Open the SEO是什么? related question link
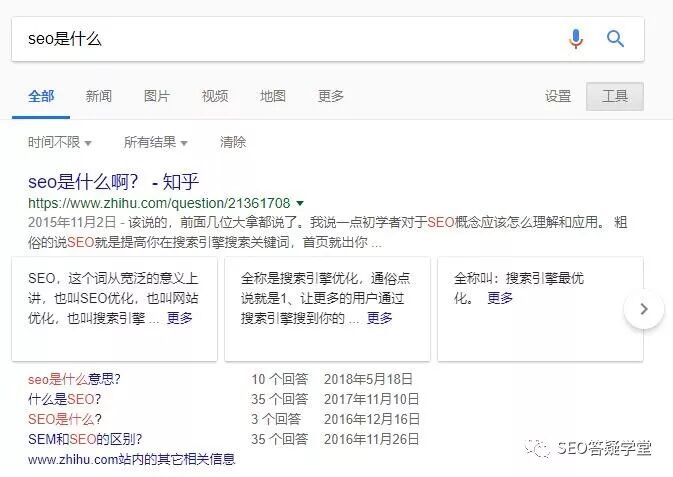This screenshot has width=673, height=477. (65, 419)
